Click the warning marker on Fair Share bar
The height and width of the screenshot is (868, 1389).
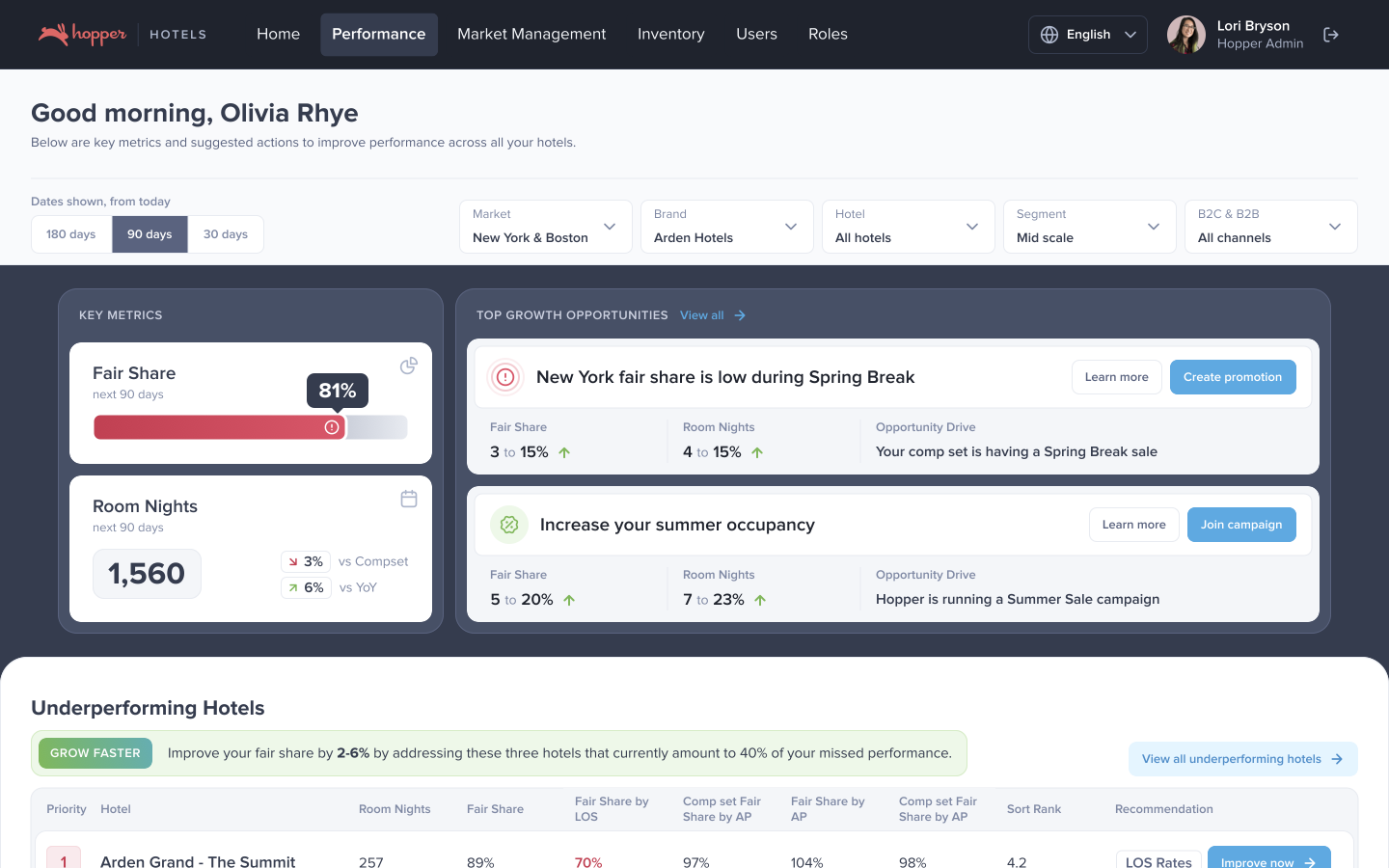pos(332,427)
